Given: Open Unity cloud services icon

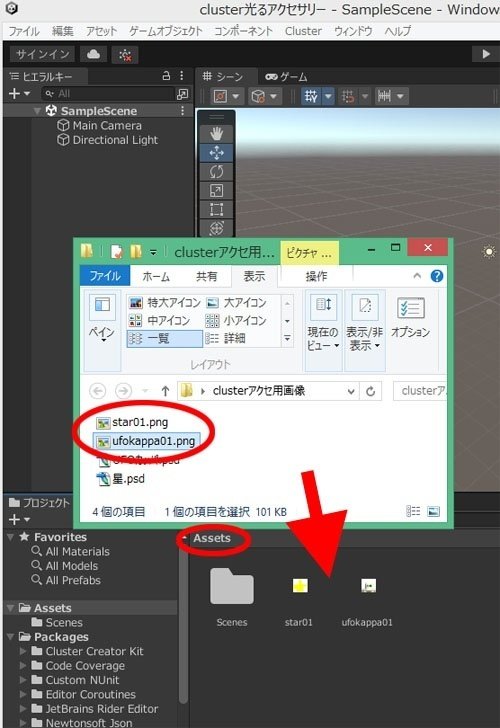Looking at the screenshot, I should (x=93, y=54).
